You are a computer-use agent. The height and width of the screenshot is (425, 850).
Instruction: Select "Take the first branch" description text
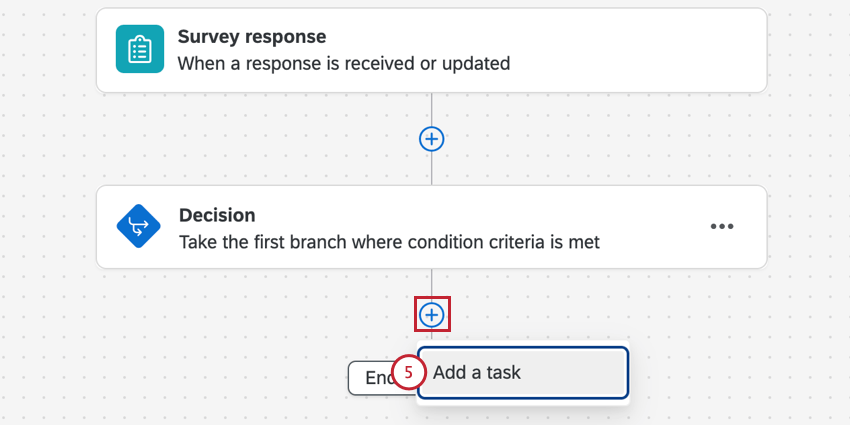tap(389, 242)
